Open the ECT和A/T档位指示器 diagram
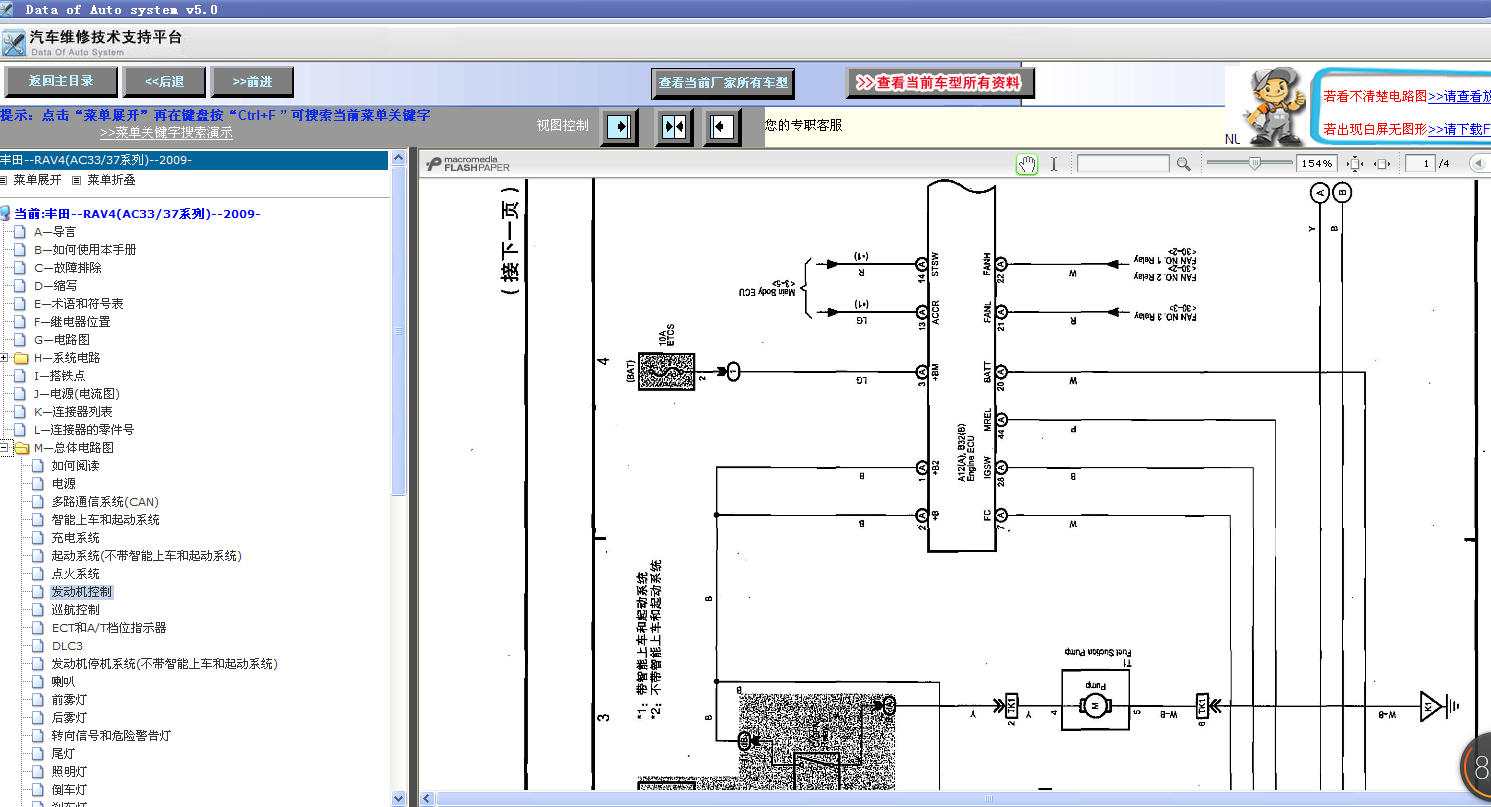The height and width of the screenshot is (807, 1491). pyautogui.click(x=109, y=628)
